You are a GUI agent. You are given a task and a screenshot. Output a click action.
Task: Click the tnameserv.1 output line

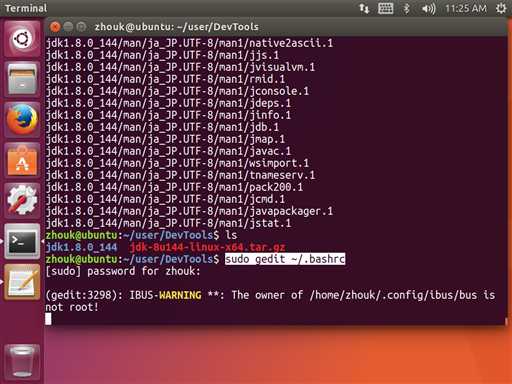click(180, 175)
